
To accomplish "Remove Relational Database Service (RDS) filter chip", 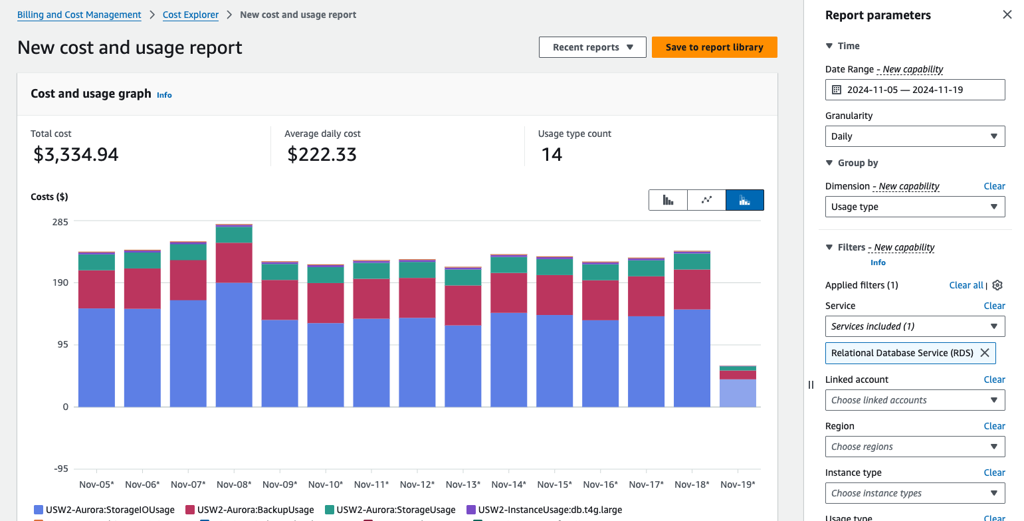I will click(984, 353).
